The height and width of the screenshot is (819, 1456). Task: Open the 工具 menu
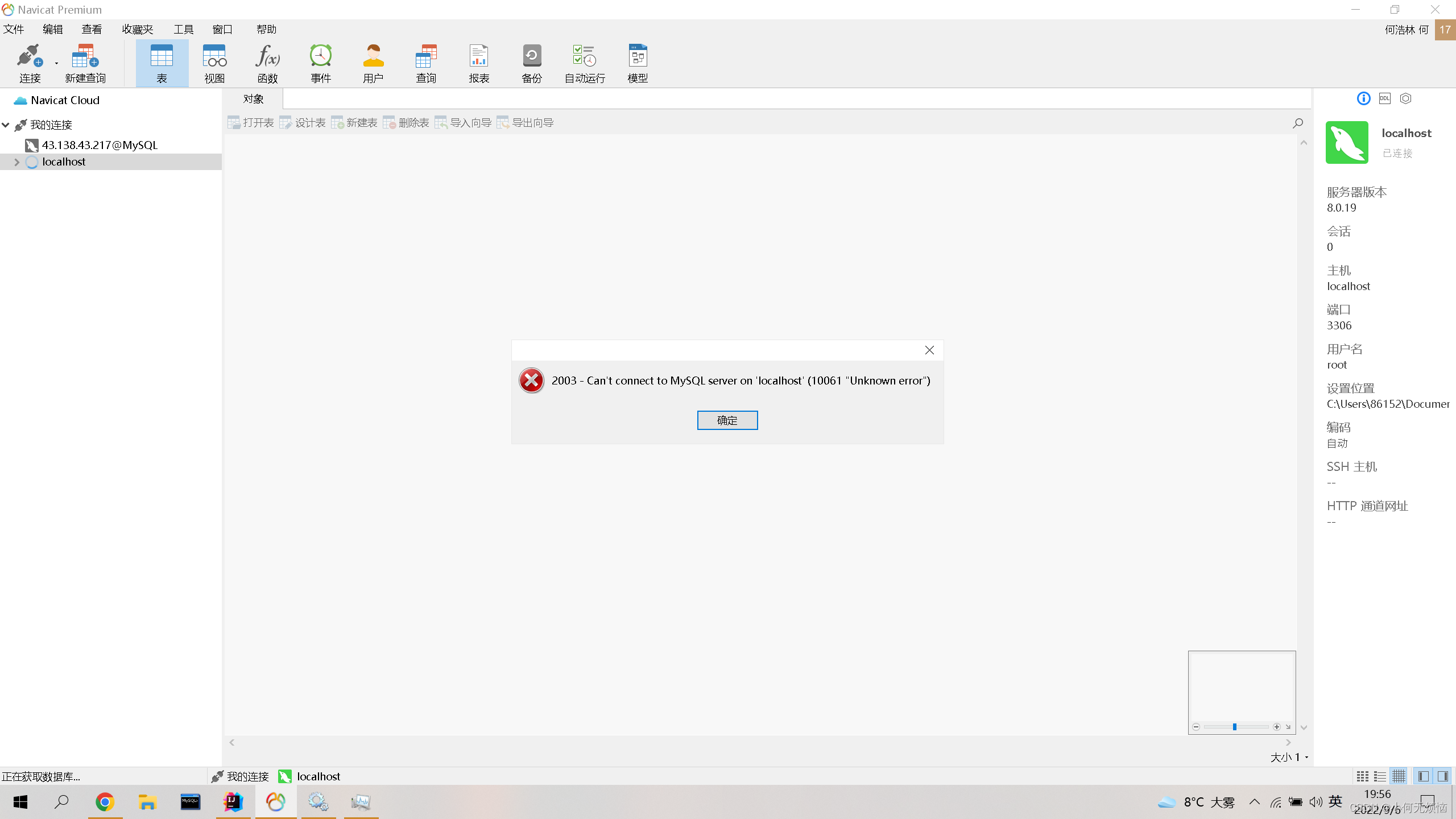click(183, 29)
